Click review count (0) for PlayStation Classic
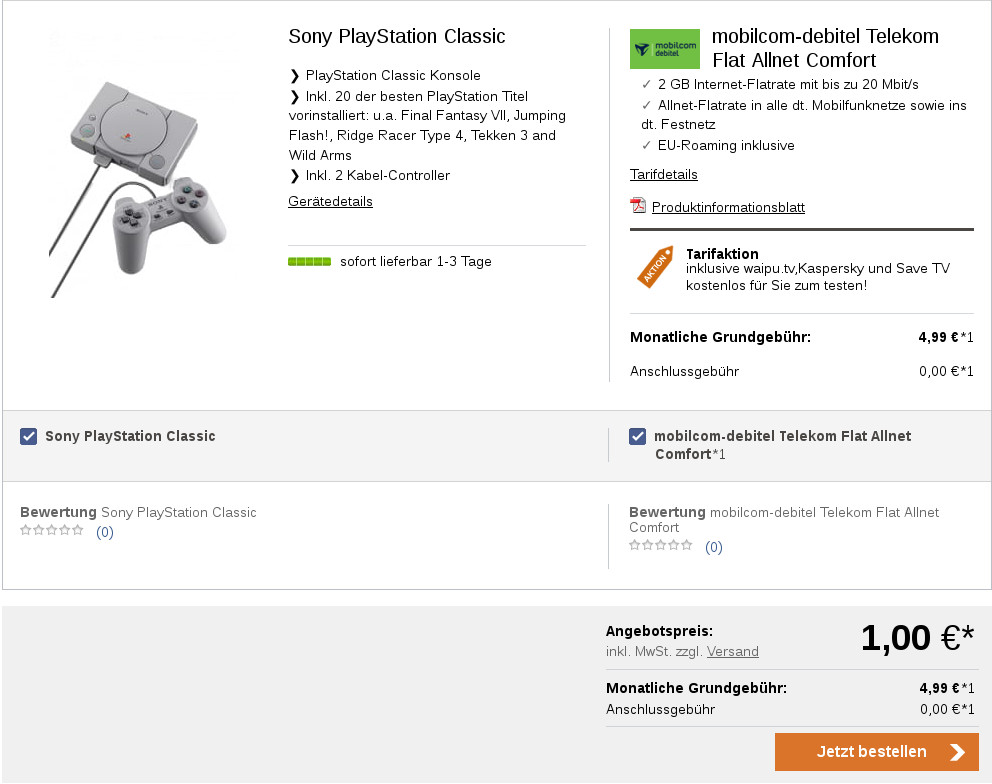The height and width of the screenshot is (784, 992). (x=105, y=532)
